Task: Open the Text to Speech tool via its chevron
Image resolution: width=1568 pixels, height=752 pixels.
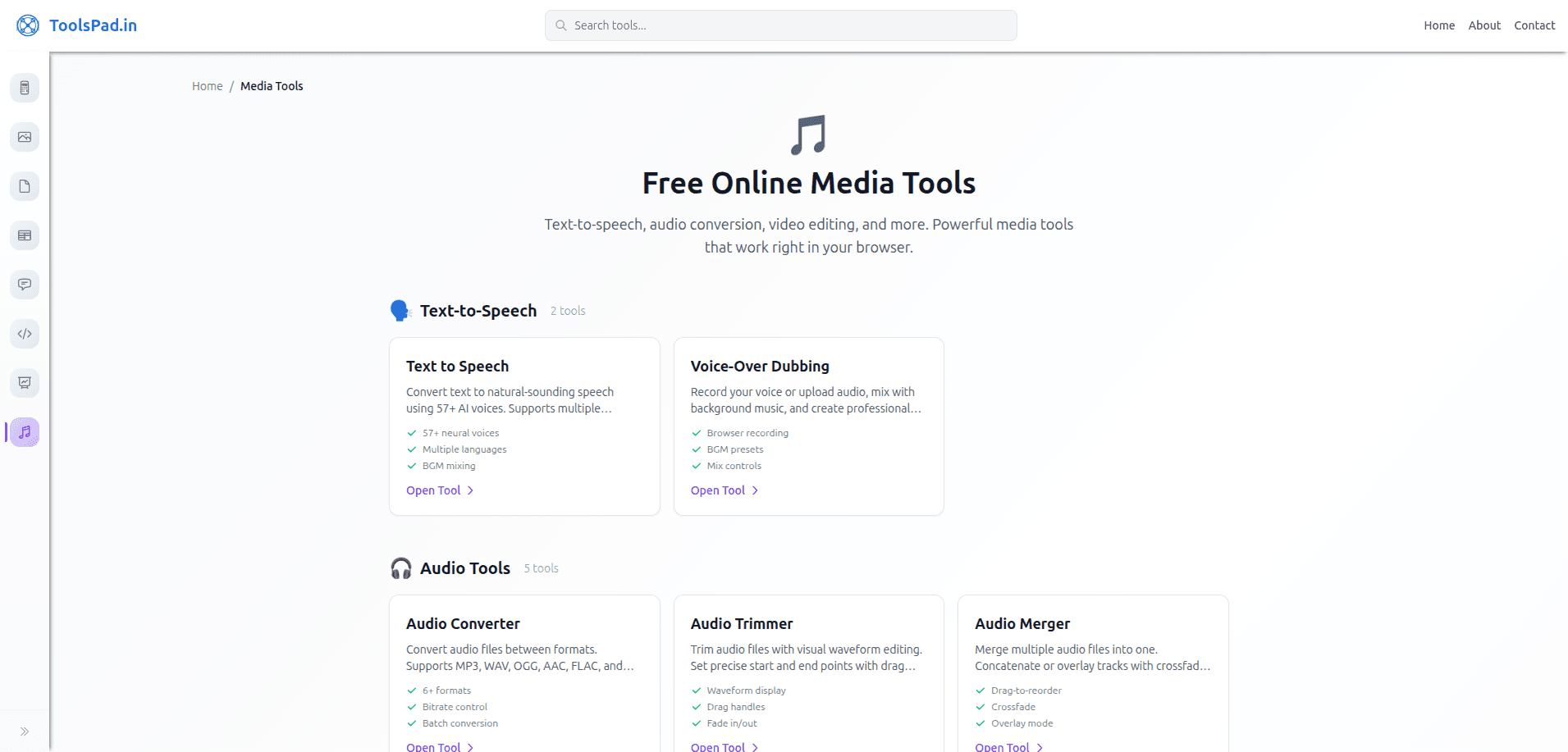Action: click(x=470, y=490)
